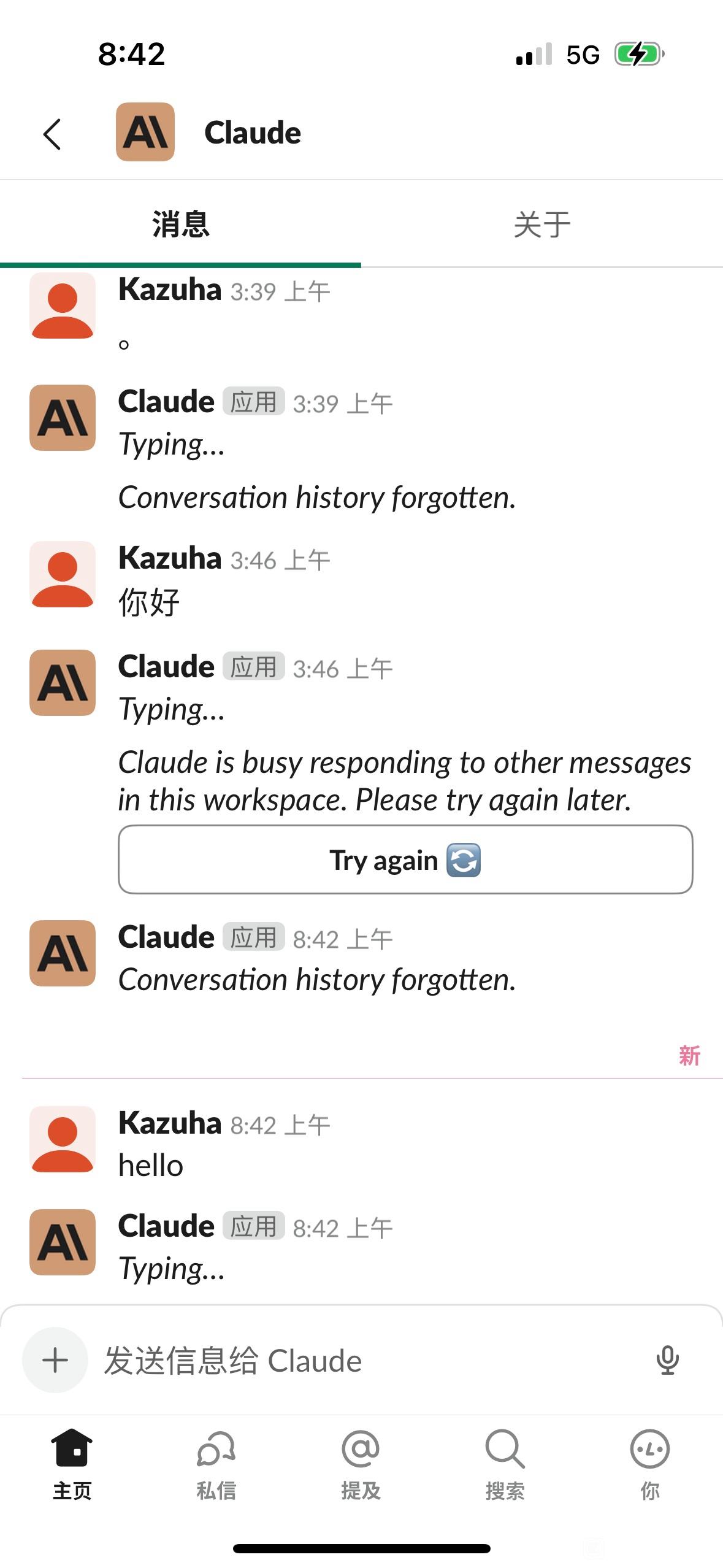Viewport: 723px width, 1568px height.
Task: Tap the 发送信息给 Claude message field
Action: pyautogui.click(x=368, y=1360)
